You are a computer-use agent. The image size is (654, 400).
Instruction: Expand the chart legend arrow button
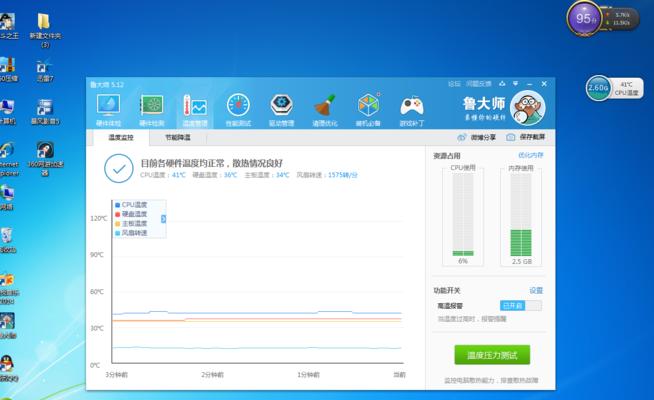pyautogui.click(x=164, y=219)
